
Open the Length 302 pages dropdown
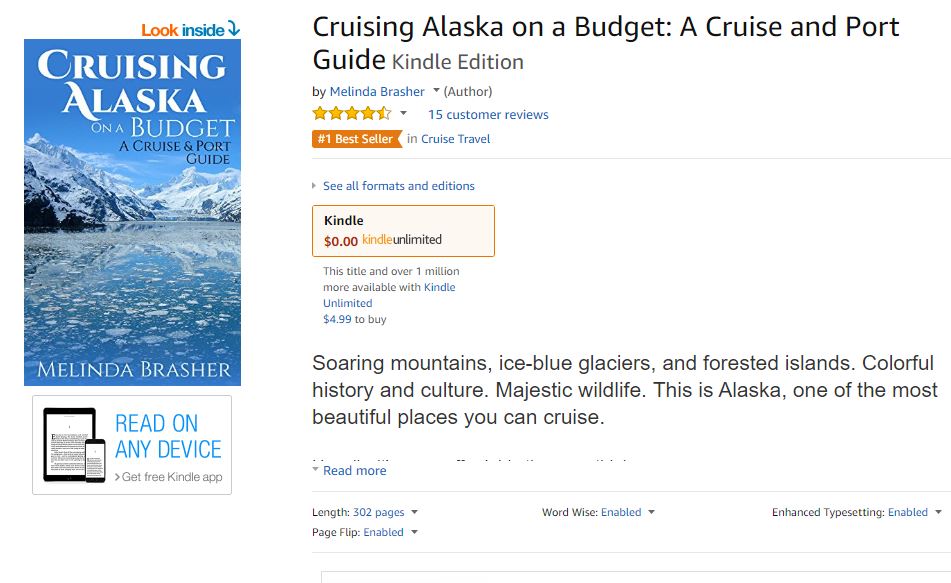[x=379, y=512]
